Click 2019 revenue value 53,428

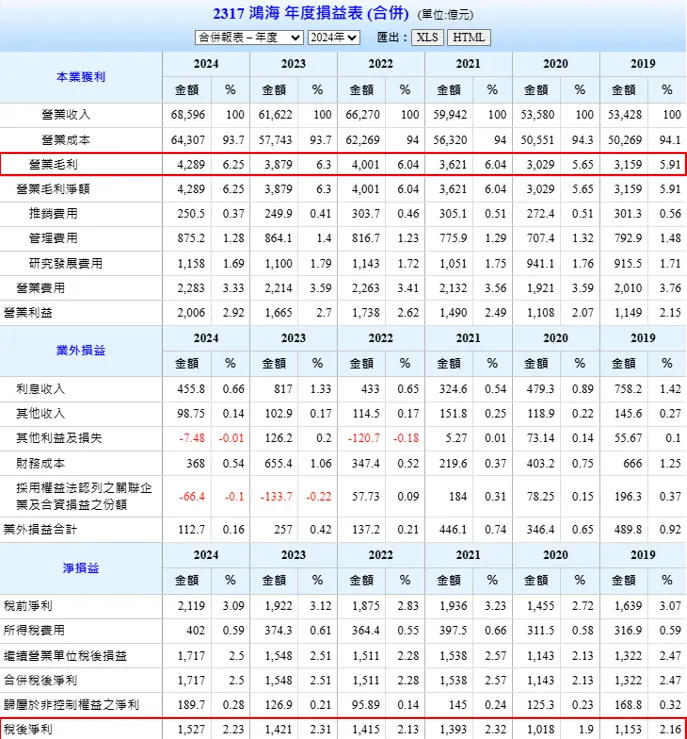pyautogui.click(x=625, y=115)
